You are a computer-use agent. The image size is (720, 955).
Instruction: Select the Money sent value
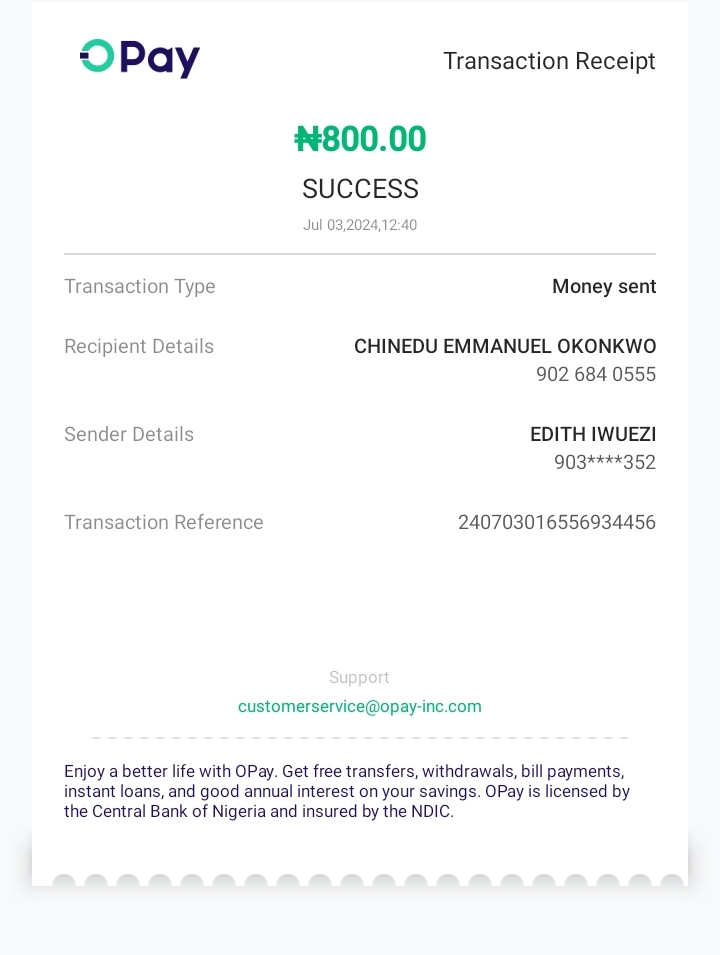[x=604, y=287]
